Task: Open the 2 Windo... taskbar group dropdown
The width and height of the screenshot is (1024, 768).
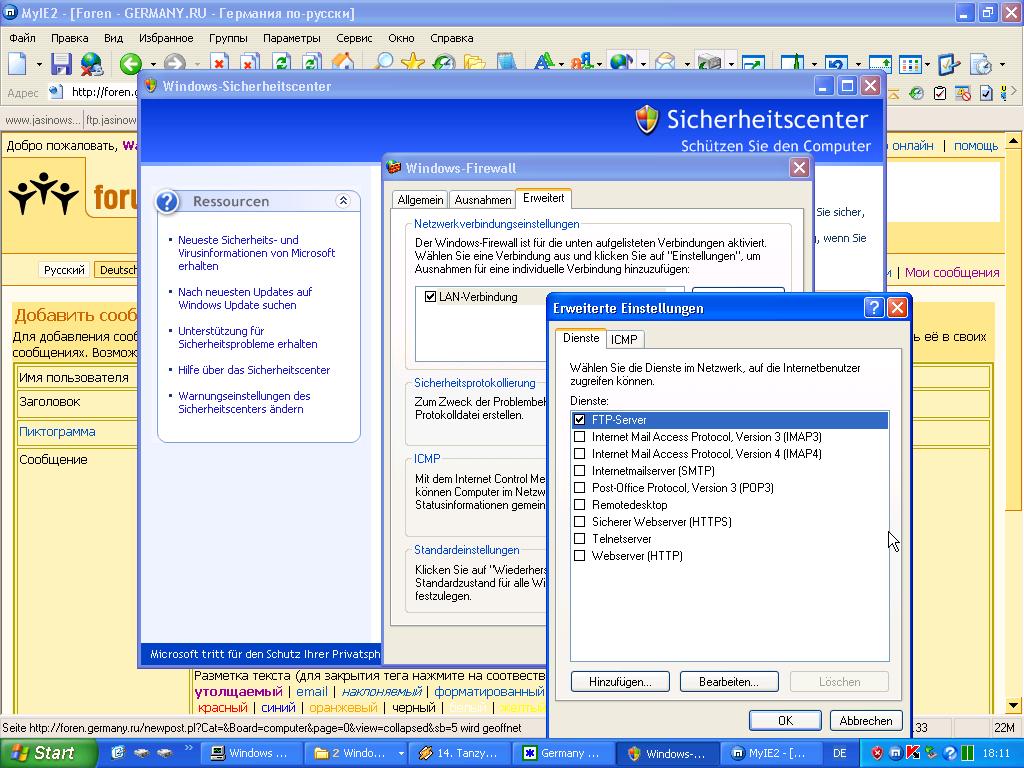Action: (x=400, y=753)
